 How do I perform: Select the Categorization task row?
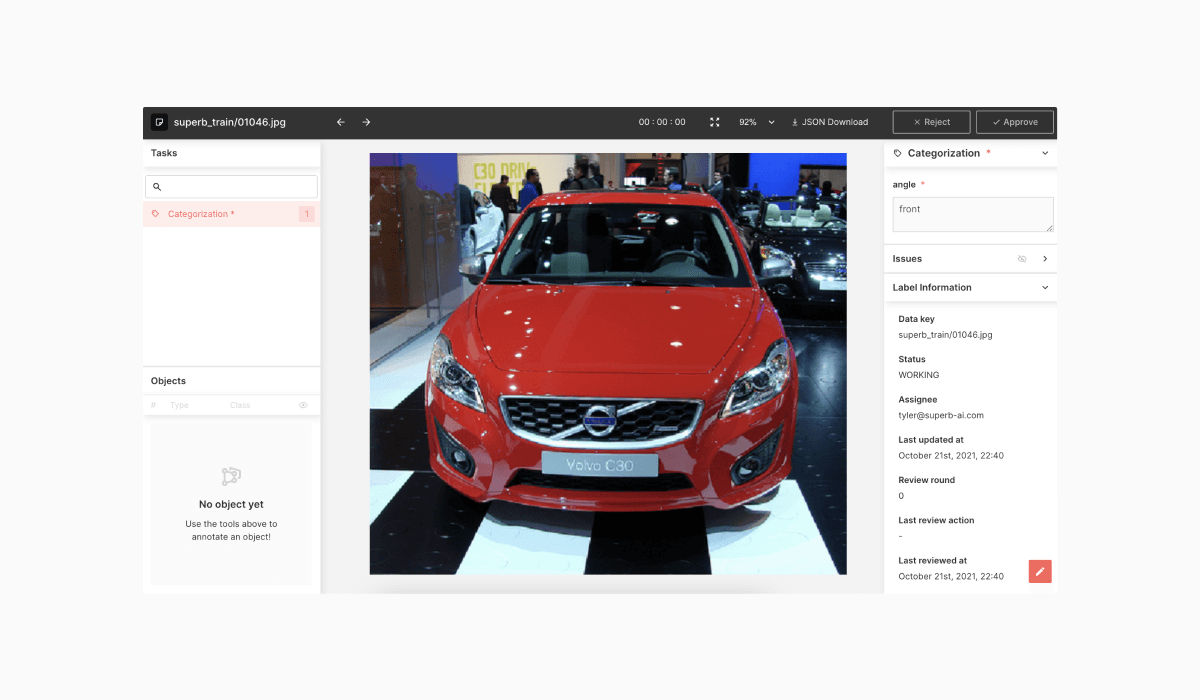pyautogui.click(x=231, y=214)
